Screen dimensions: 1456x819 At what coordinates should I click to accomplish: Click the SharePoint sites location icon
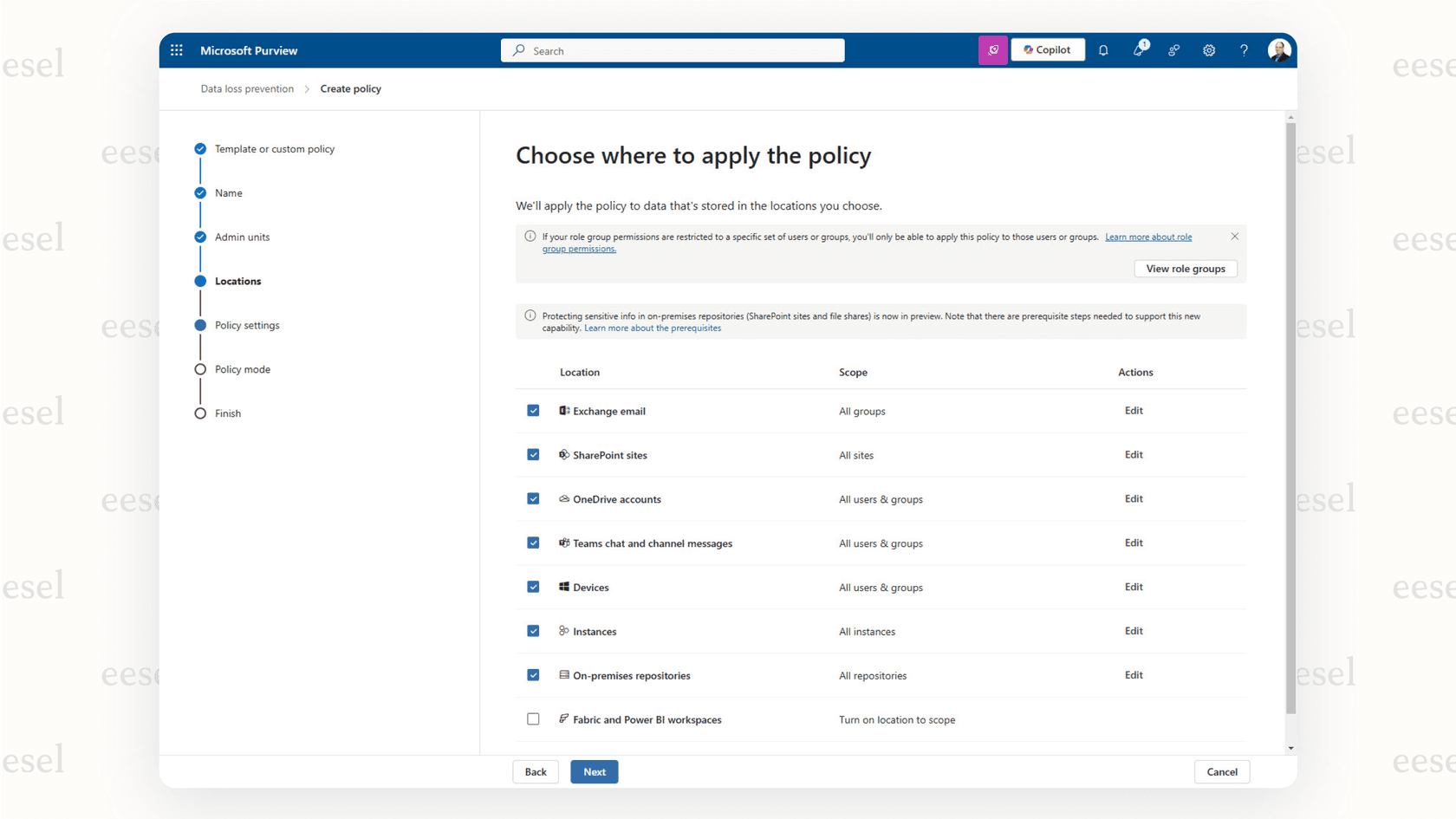click(x=563, y=454)
